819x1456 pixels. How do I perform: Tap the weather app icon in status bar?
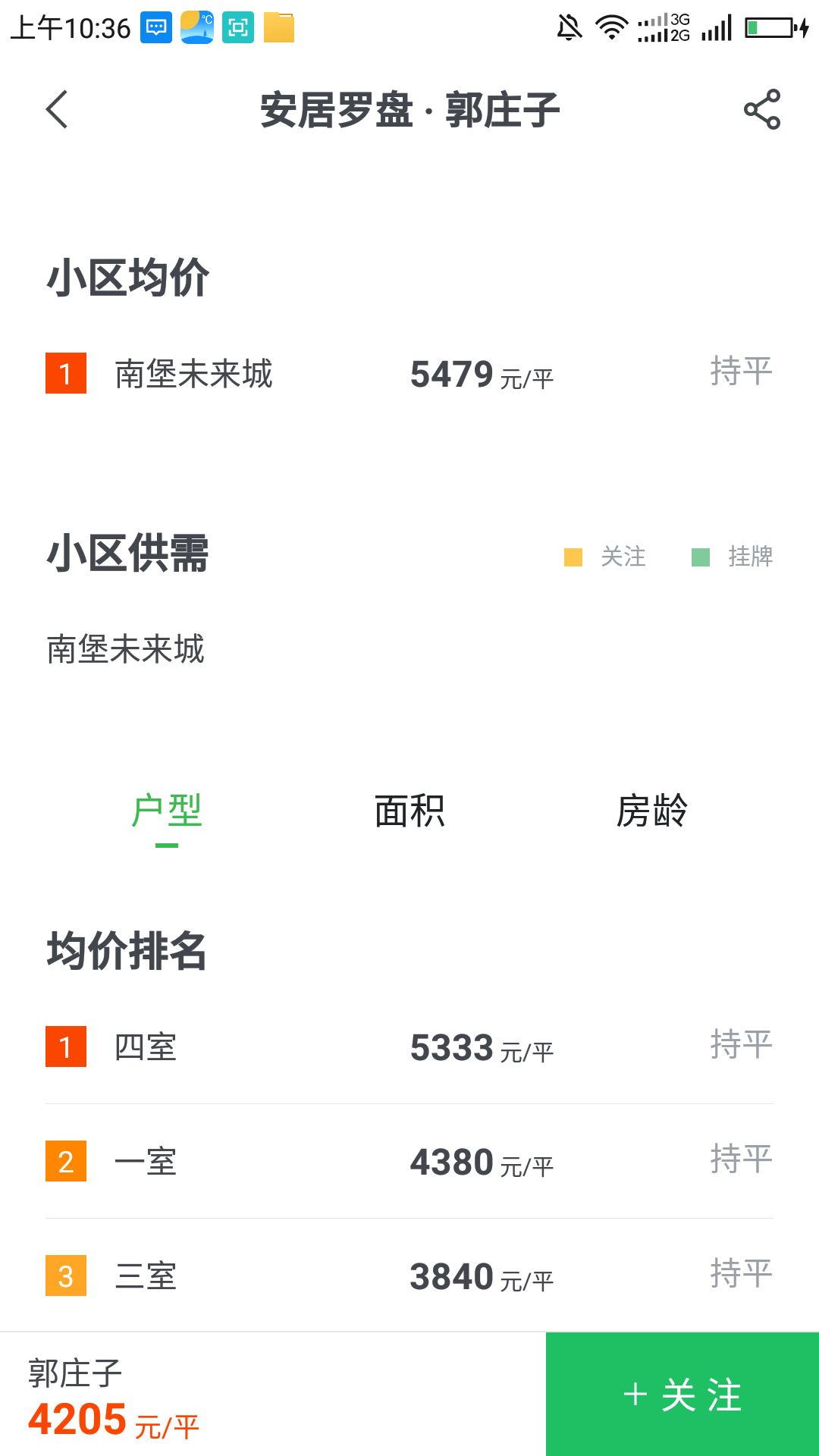click(197, 28)
